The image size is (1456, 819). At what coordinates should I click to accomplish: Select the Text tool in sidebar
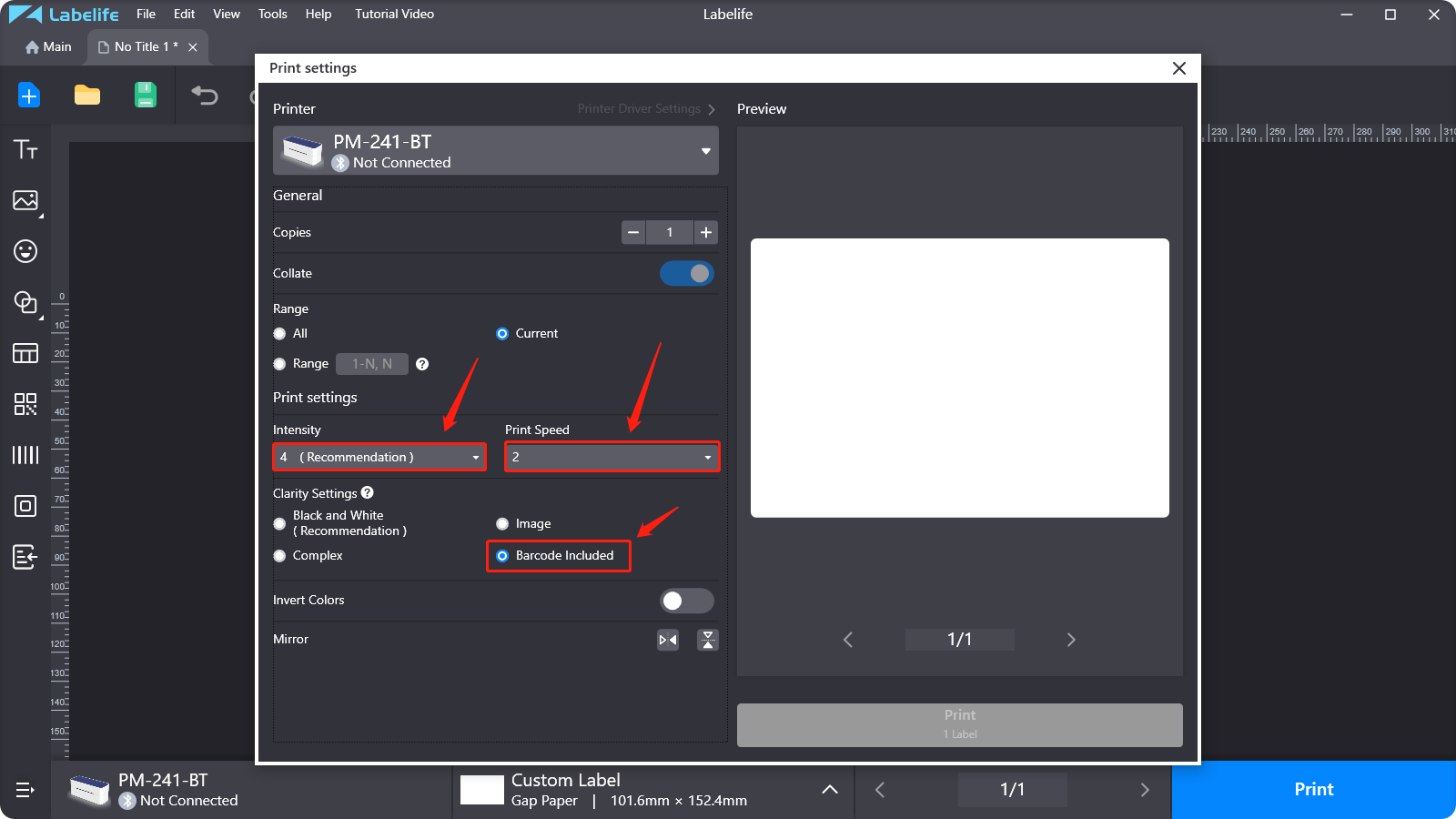click(x=25, y=149)
